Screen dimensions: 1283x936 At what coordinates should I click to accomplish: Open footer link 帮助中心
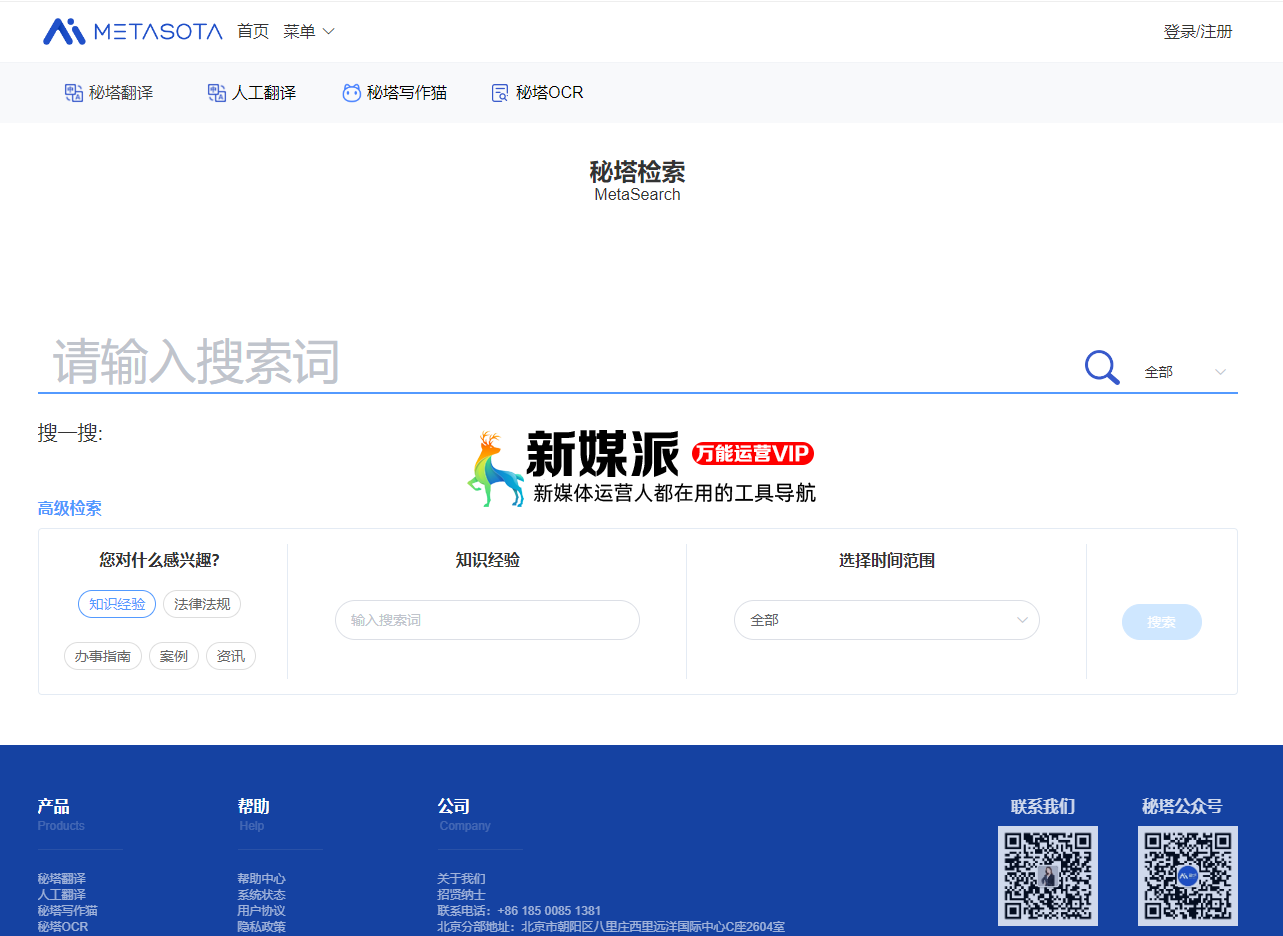(x=261, y=879)
